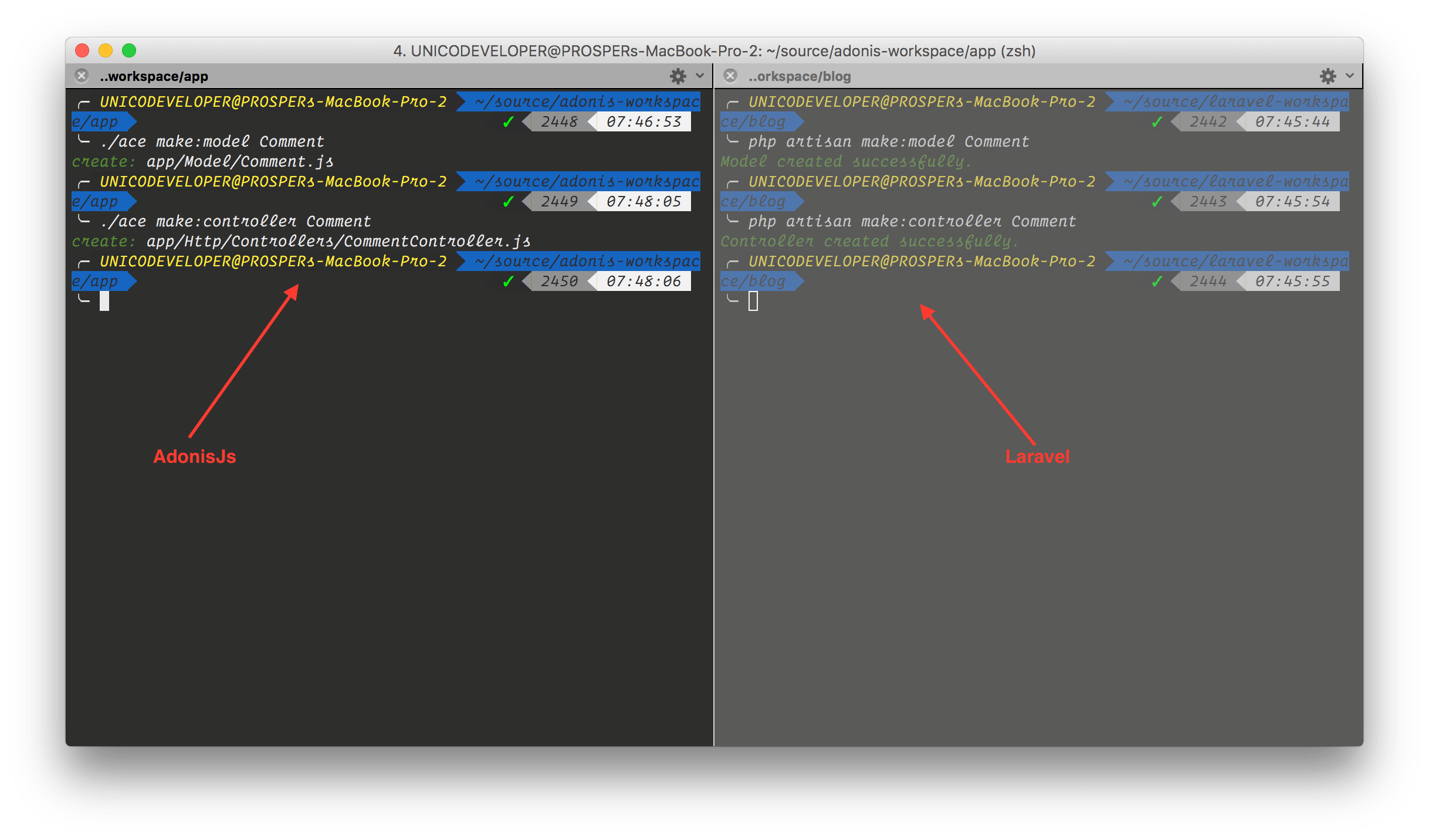Click the green checkmark beside 2450
Viewport: 1429px width, 840px height.
(x=508, y=282)
